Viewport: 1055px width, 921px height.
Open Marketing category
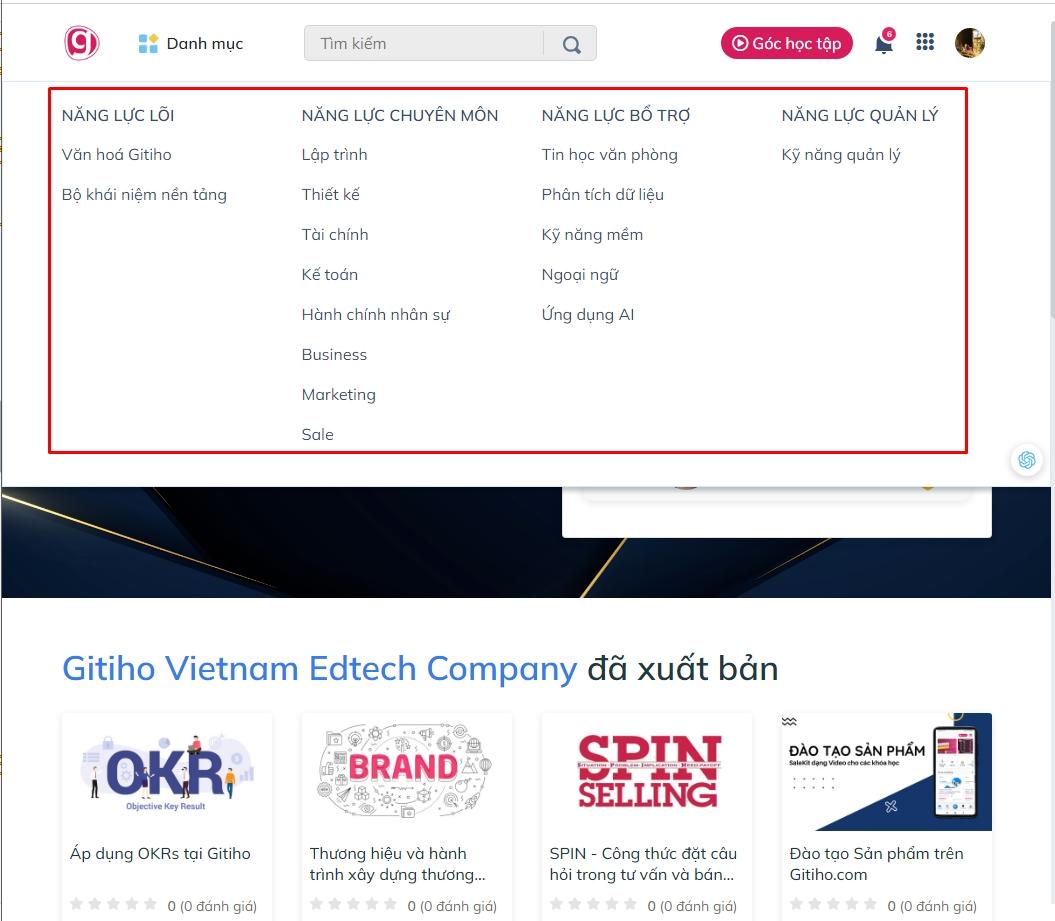click(x=338, y=395)
